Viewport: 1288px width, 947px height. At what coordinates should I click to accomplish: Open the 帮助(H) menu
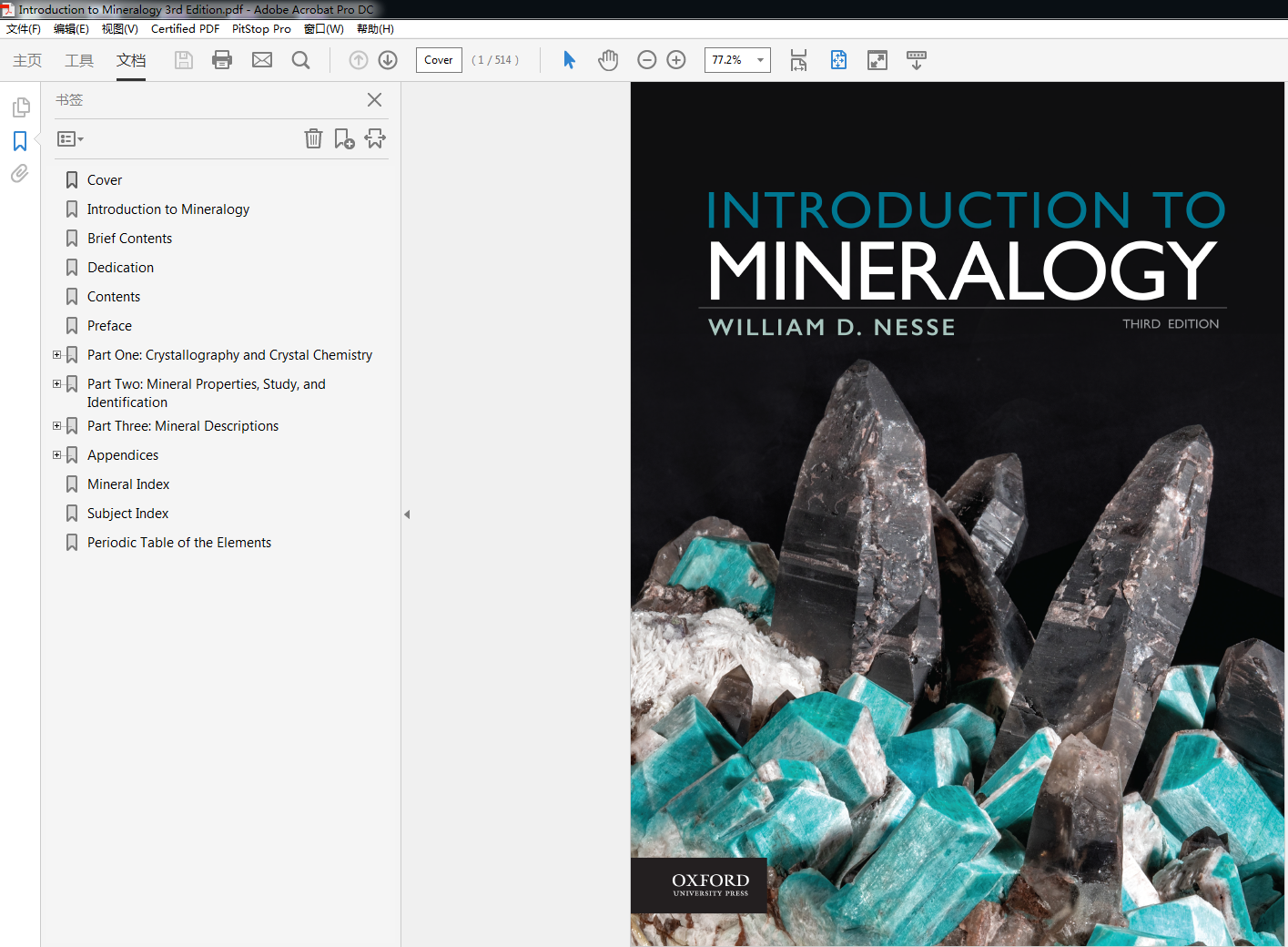click(375, 29)
